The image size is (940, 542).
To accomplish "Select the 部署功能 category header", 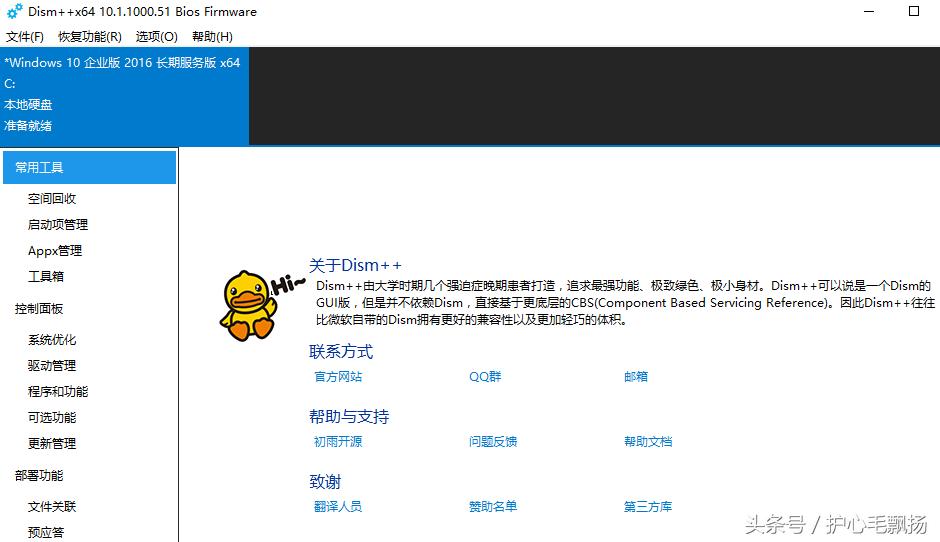I will point(39,475).
